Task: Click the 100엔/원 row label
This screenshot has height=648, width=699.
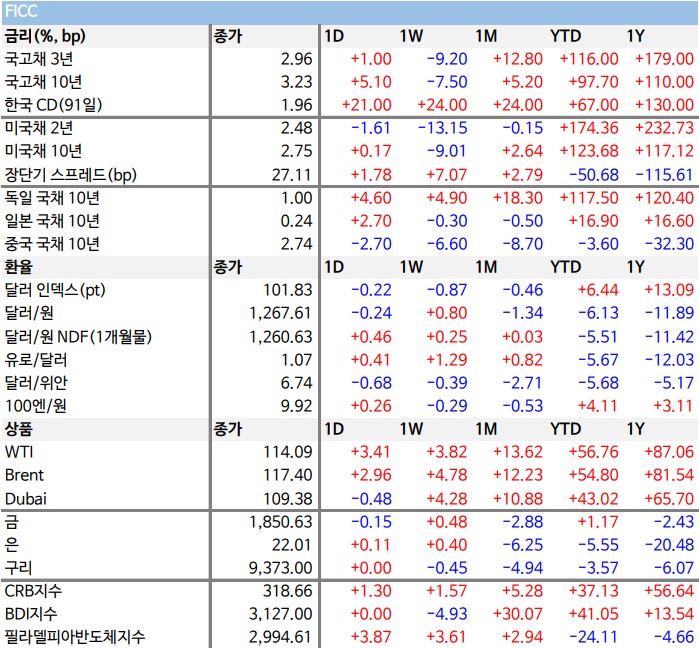Action: [36, 406]
